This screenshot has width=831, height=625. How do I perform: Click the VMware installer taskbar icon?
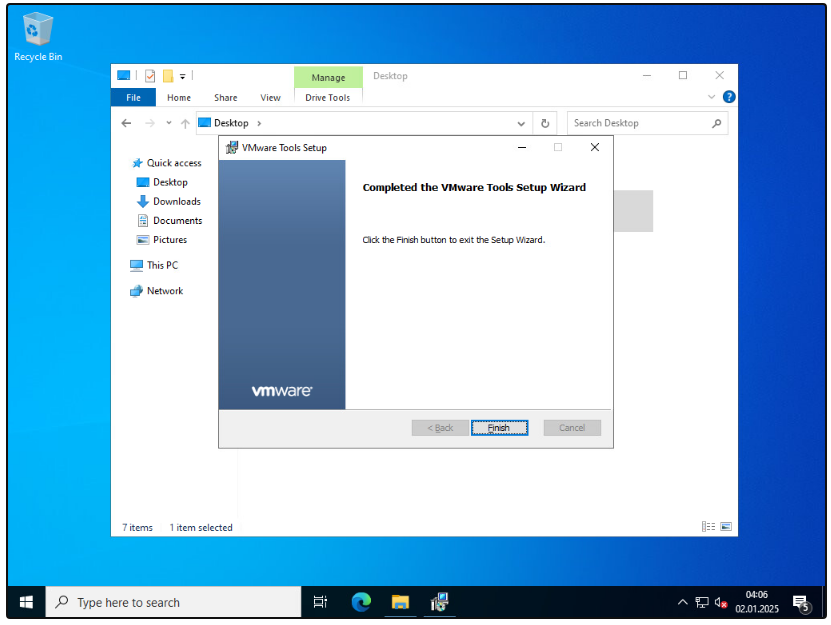pos(439,602)
